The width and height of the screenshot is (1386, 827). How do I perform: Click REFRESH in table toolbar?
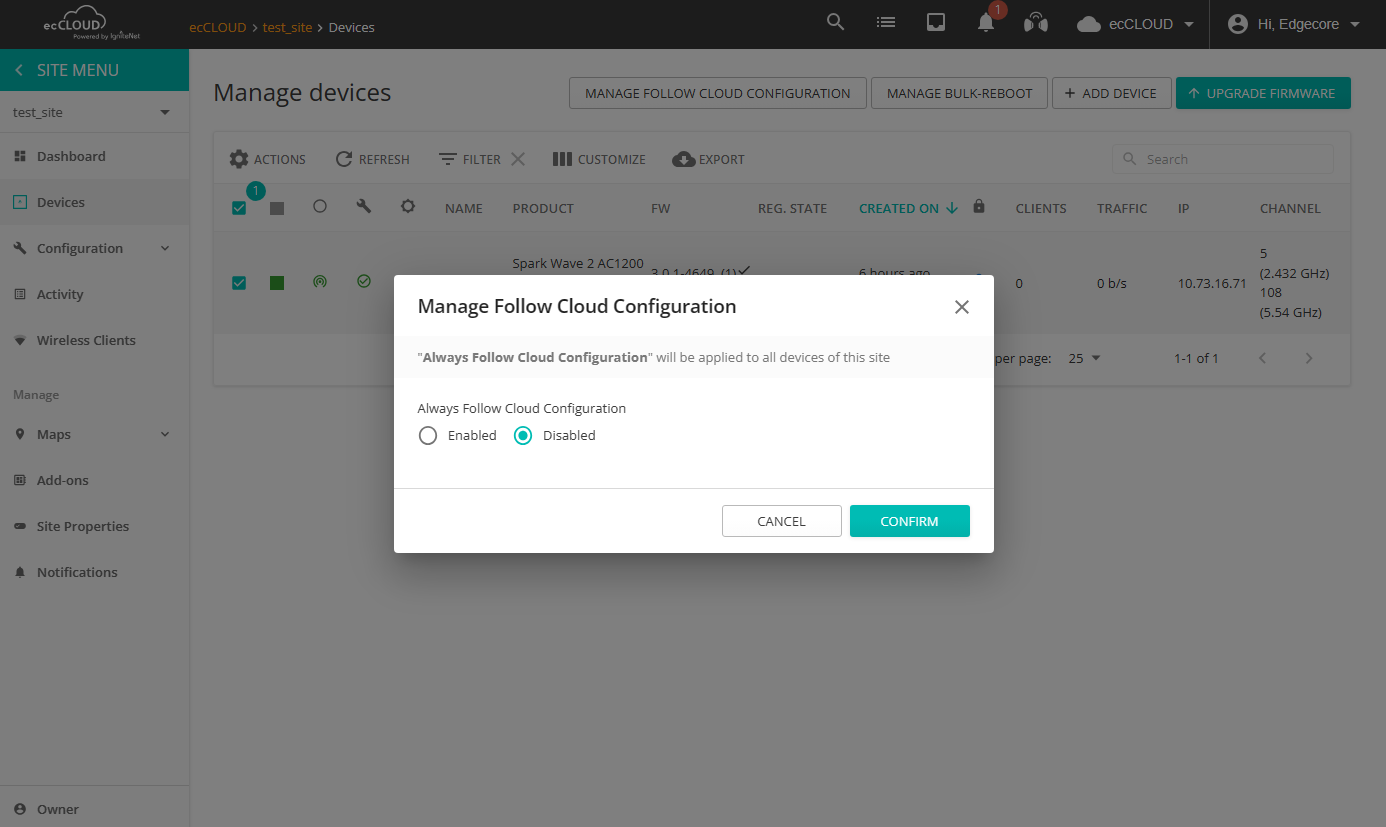point(372,159)
